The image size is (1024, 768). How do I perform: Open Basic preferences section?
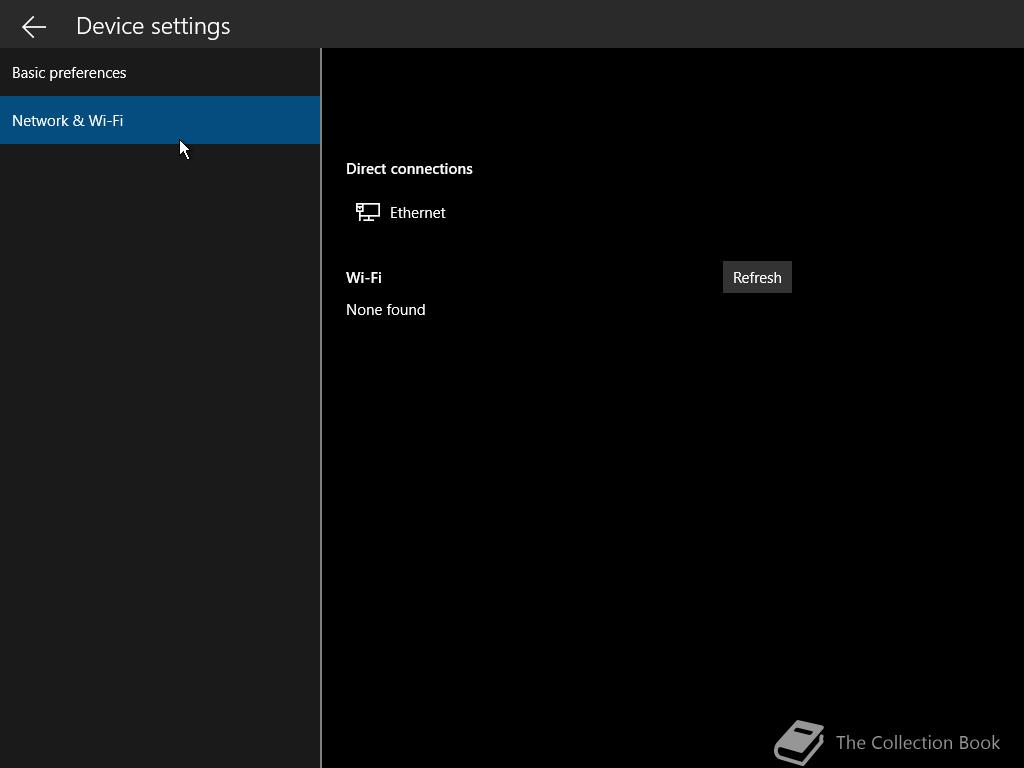pyautogui.click(x=160, y=72)
